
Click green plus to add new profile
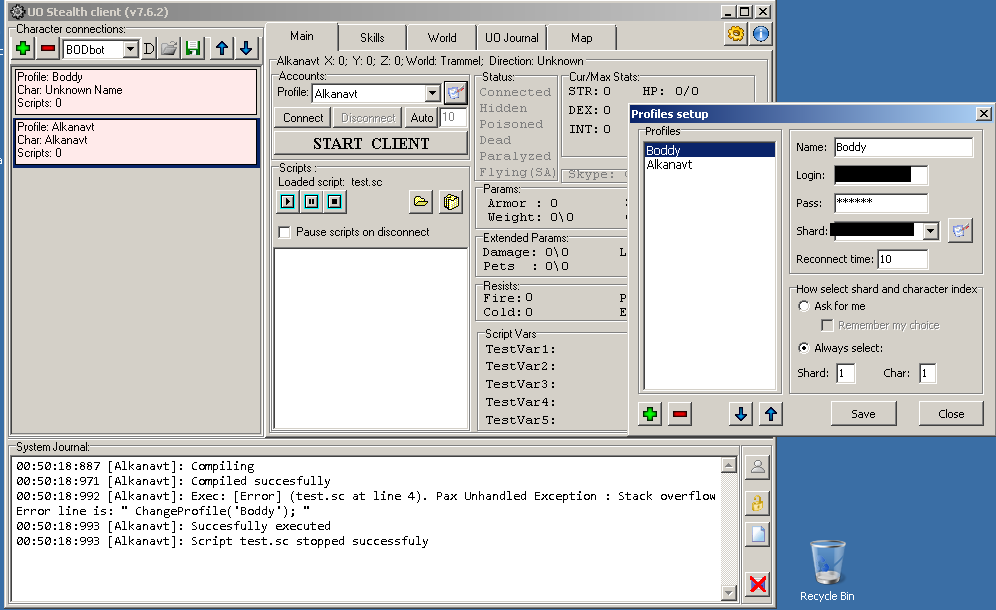pos(651,414)
